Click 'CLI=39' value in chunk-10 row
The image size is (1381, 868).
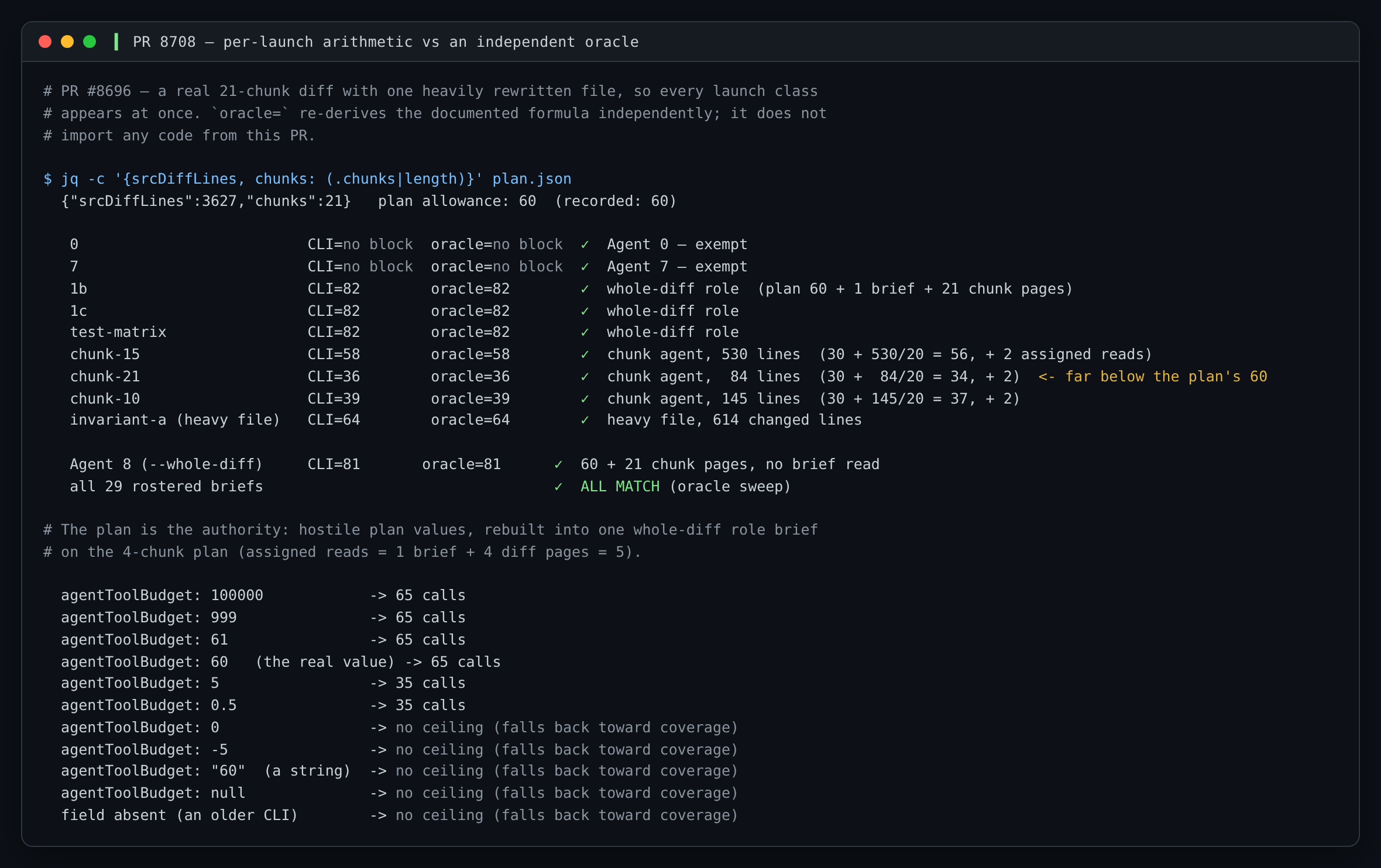334,399
